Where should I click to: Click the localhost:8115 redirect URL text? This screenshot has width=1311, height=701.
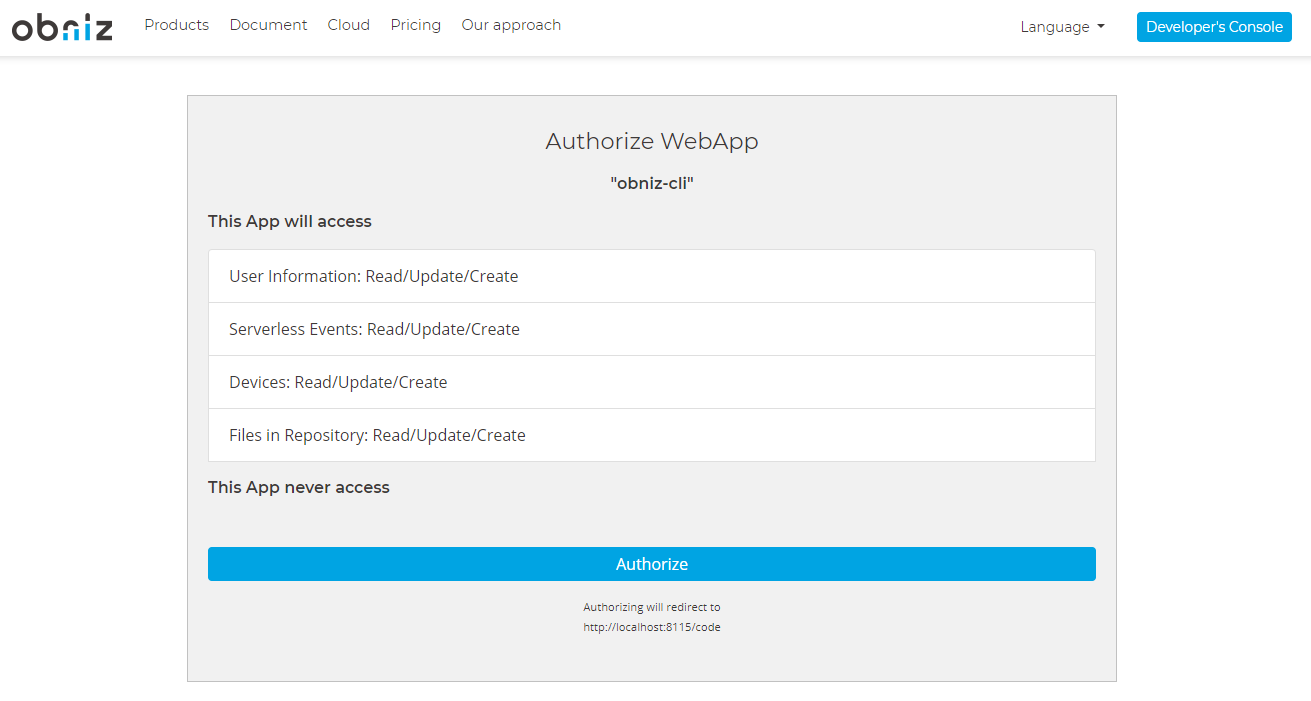coord(652,628)
